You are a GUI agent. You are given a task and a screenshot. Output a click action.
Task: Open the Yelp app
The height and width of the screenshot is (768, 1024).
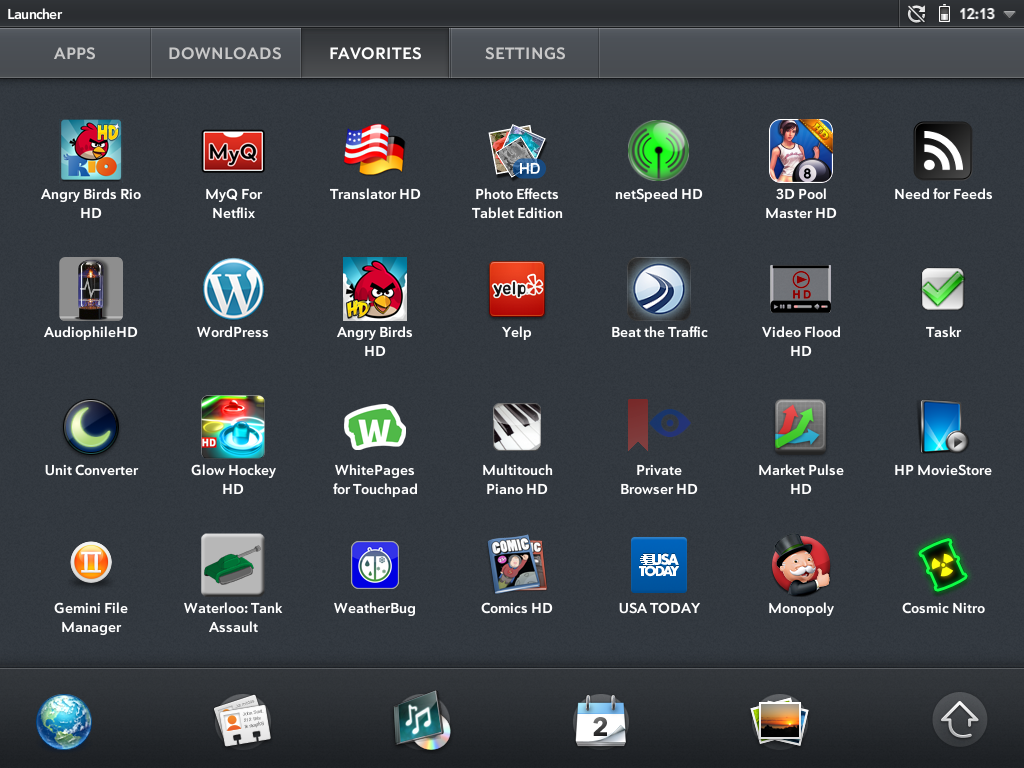coord(517,289)
